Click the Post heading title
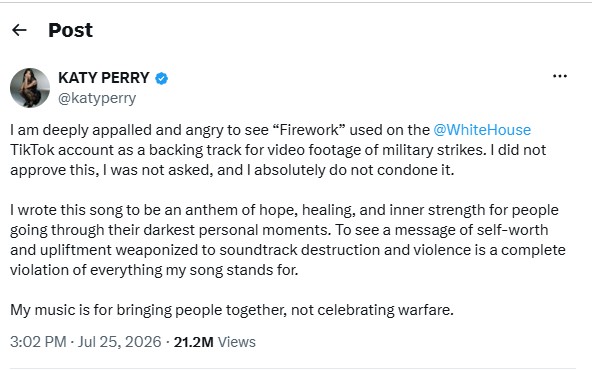This screenshot has height=370, width=592. [x=71, y=30]
